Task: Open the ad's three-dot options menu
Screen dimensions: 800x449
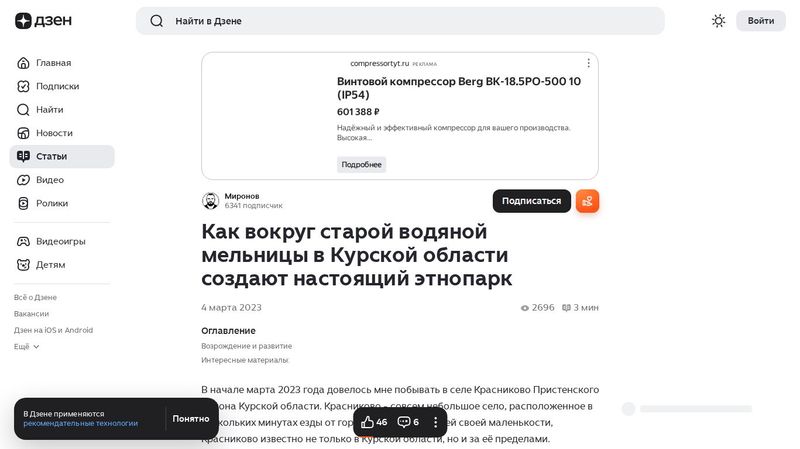Action: 588,63
